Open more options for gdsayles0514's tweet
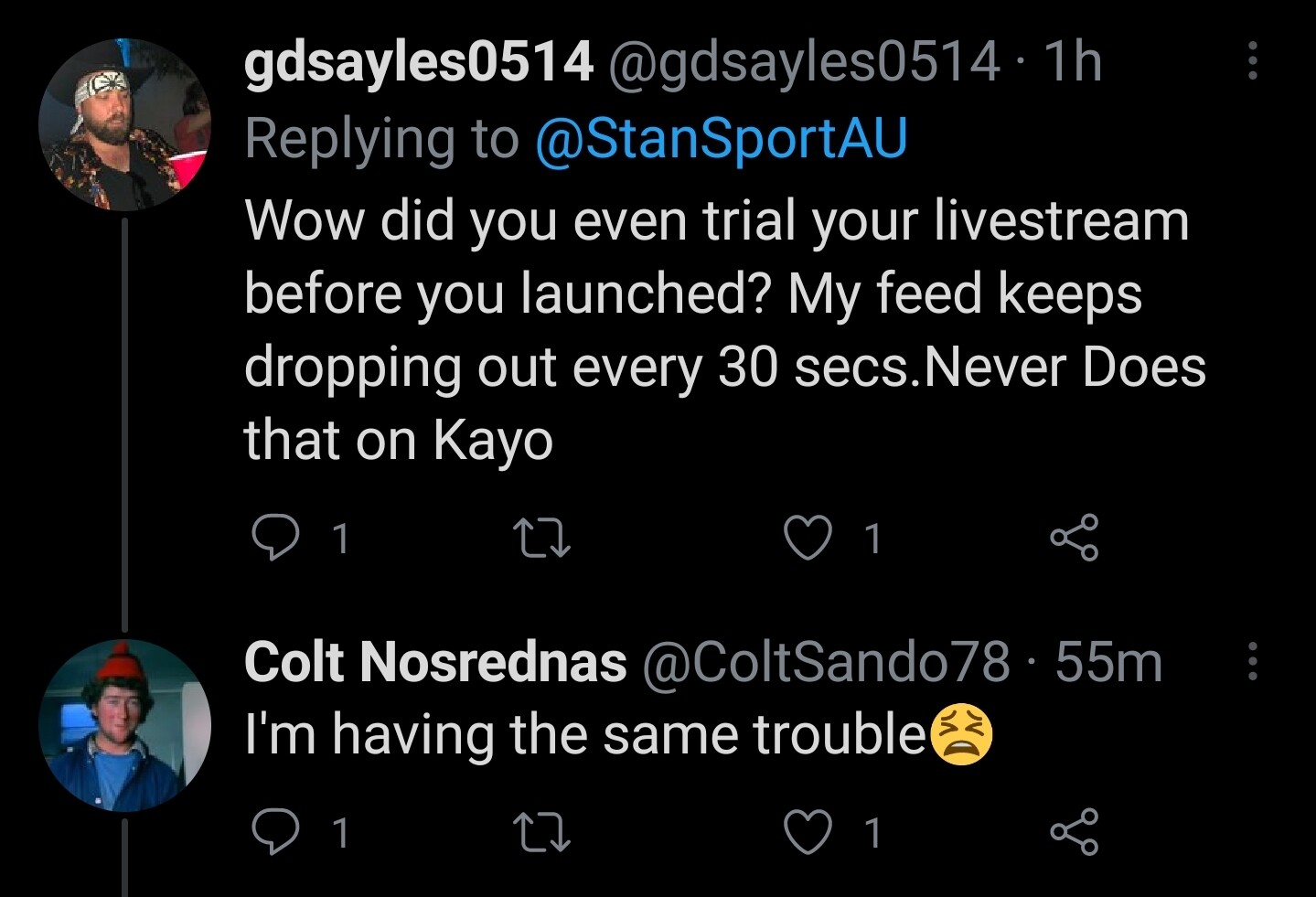This screenshot has height=897, width=1316. tap(1253, 61)
